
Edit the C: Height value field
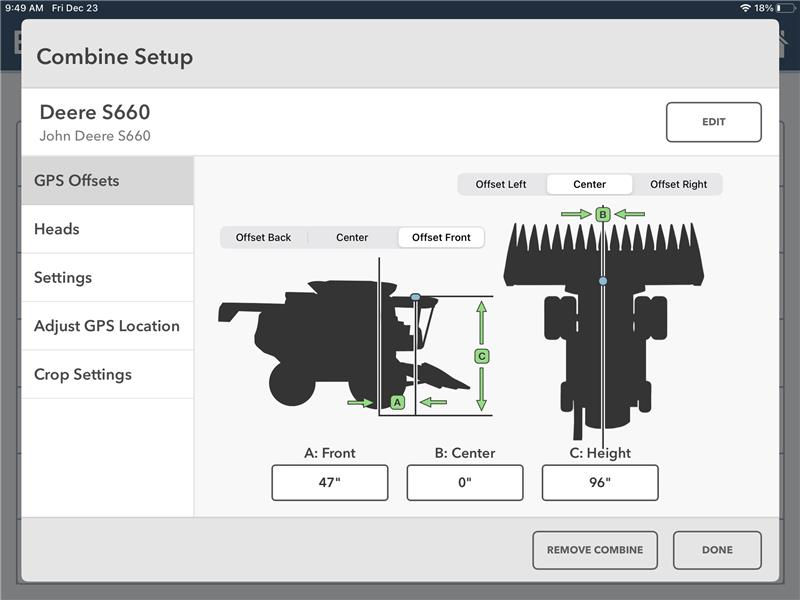(x=600, y=482)
